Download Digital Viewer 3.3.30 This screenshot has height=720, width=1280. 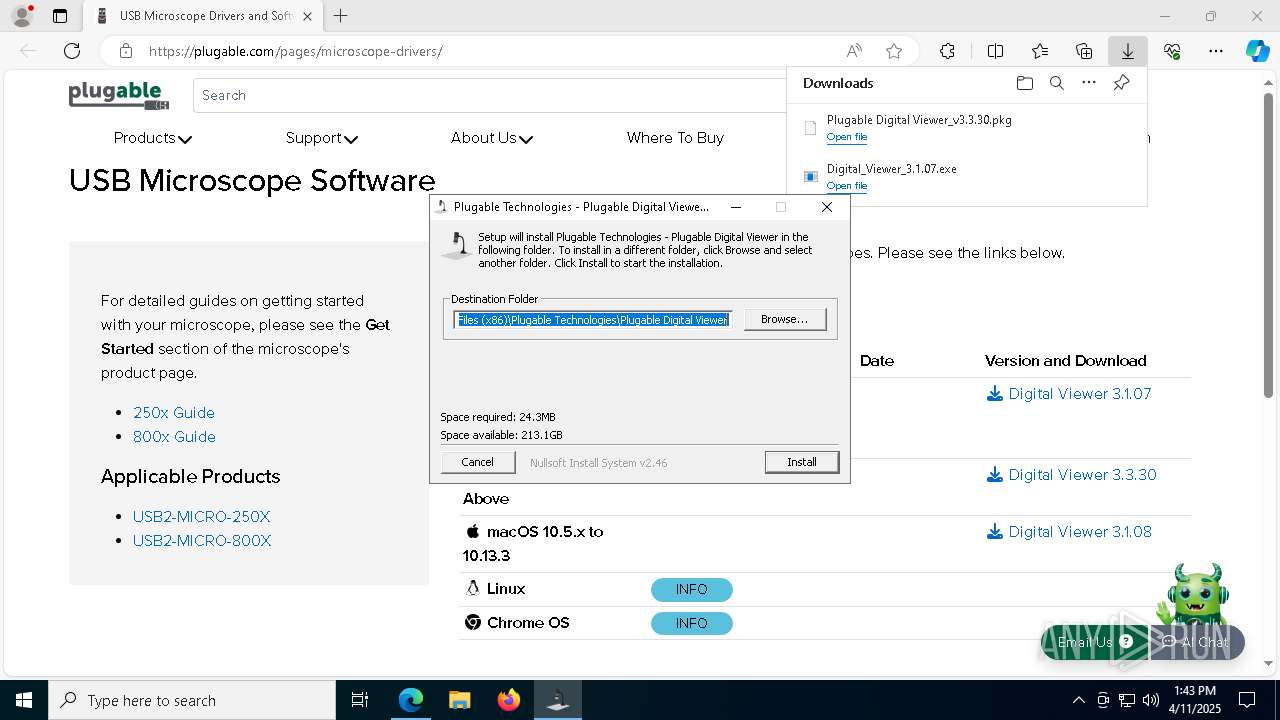tap(1071, 475)
